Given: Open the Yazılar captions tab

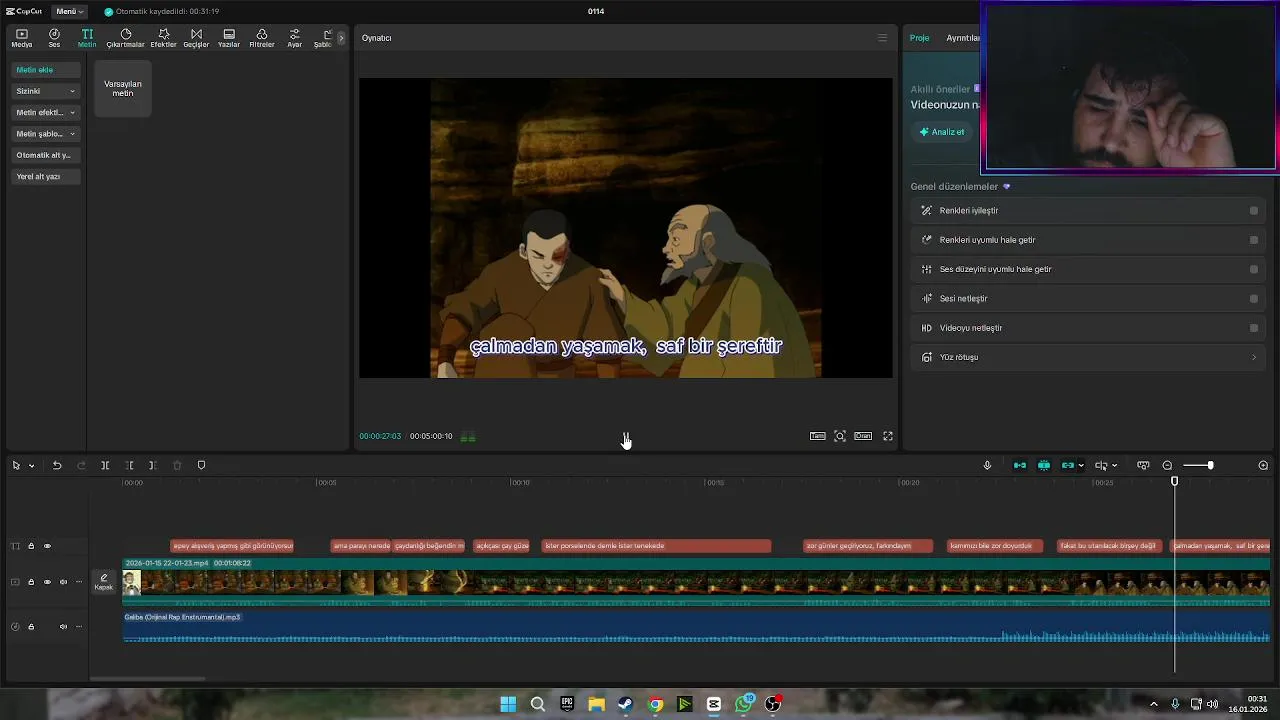Looking at the screenshot, I should click(229, 38).
